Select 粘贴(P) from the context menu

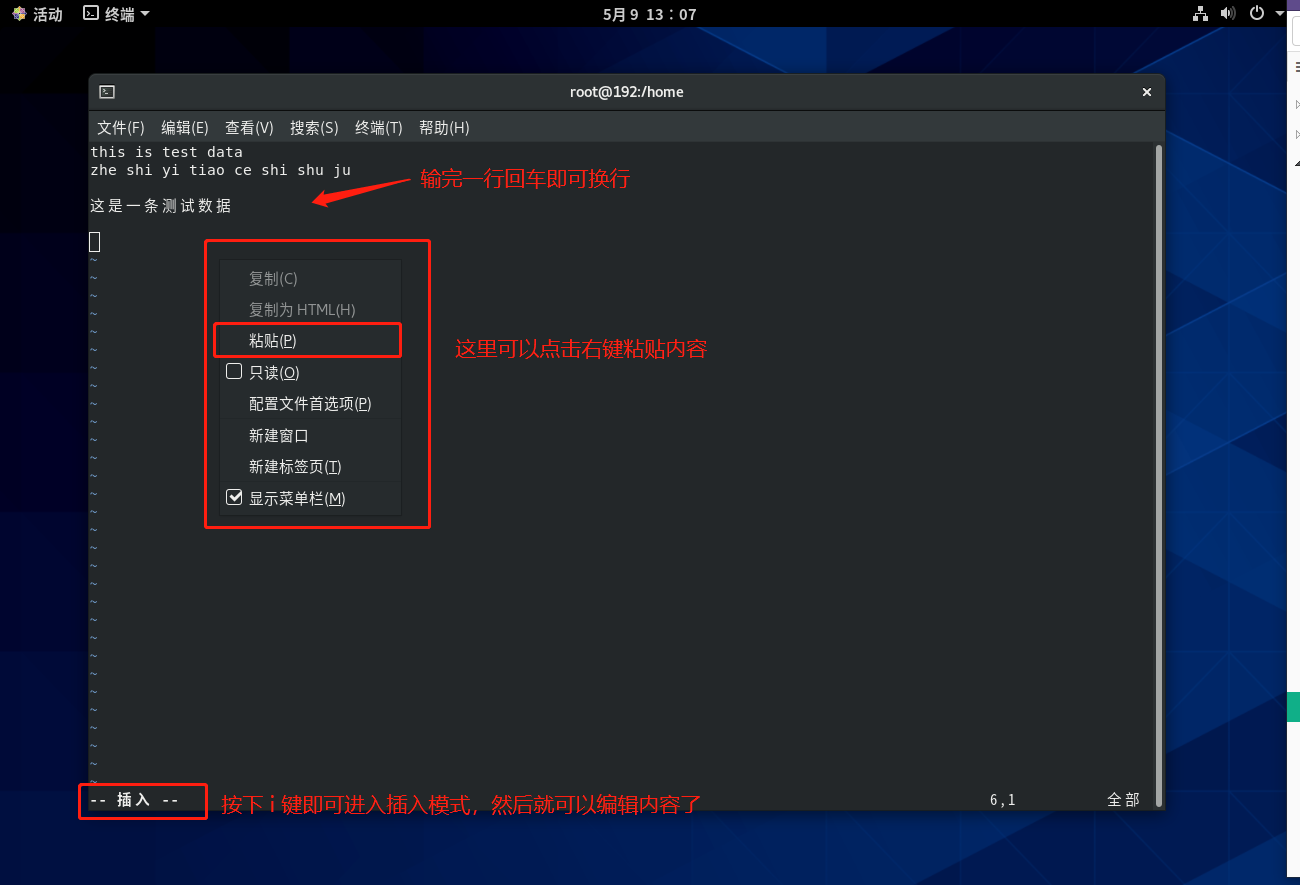273,341
